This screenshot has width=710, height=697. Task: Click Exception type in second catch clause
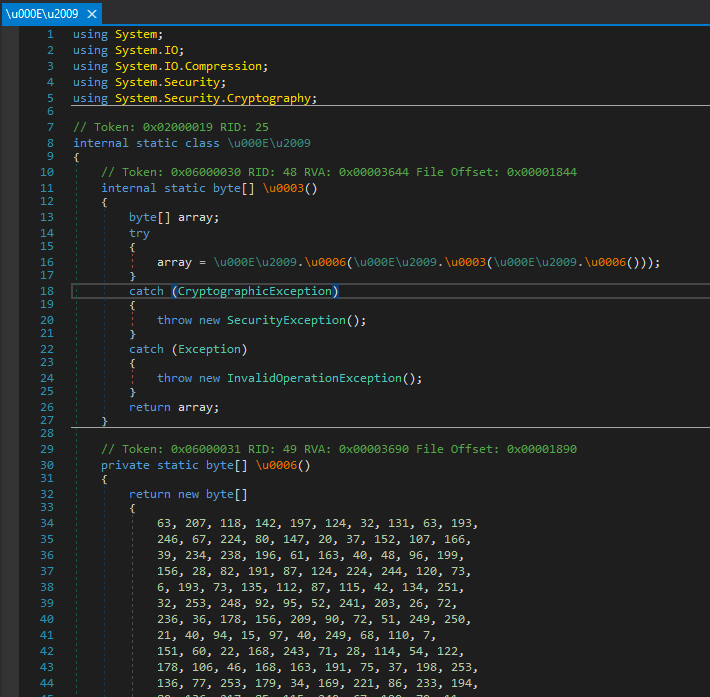(209, 349)
